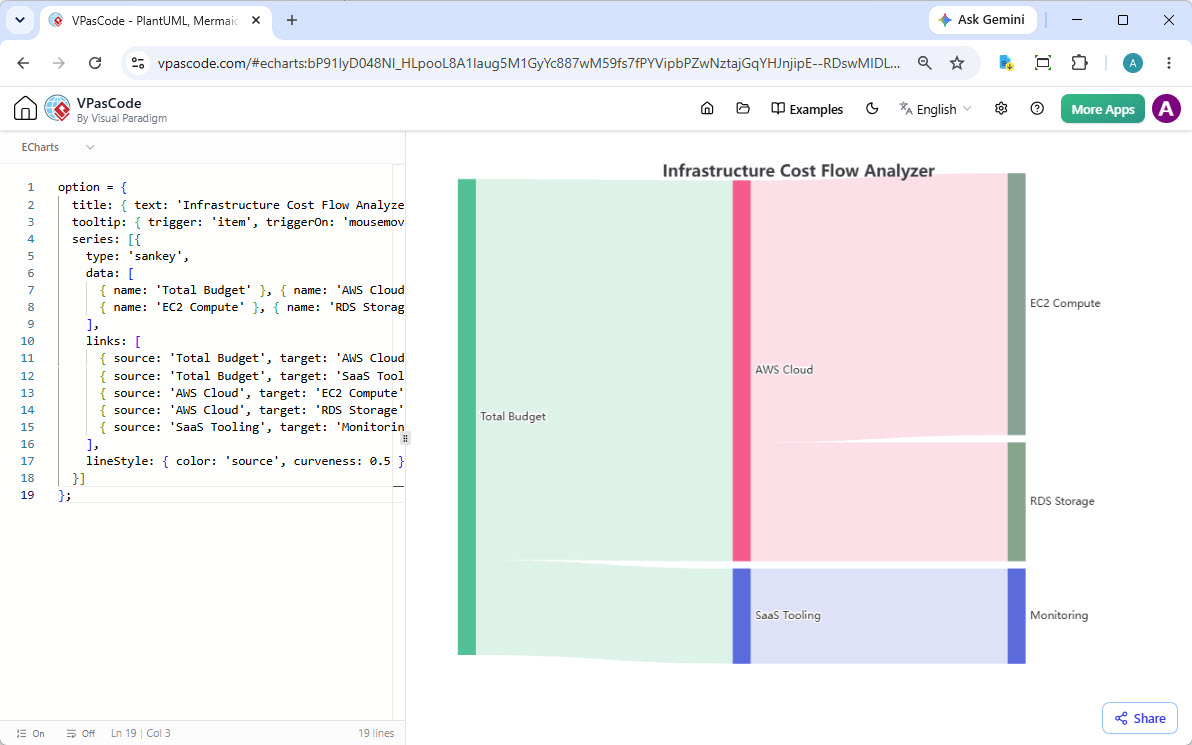
Task: Click the Monitoring node bar
Action: pyautogui.click(x=1016, y=616)
